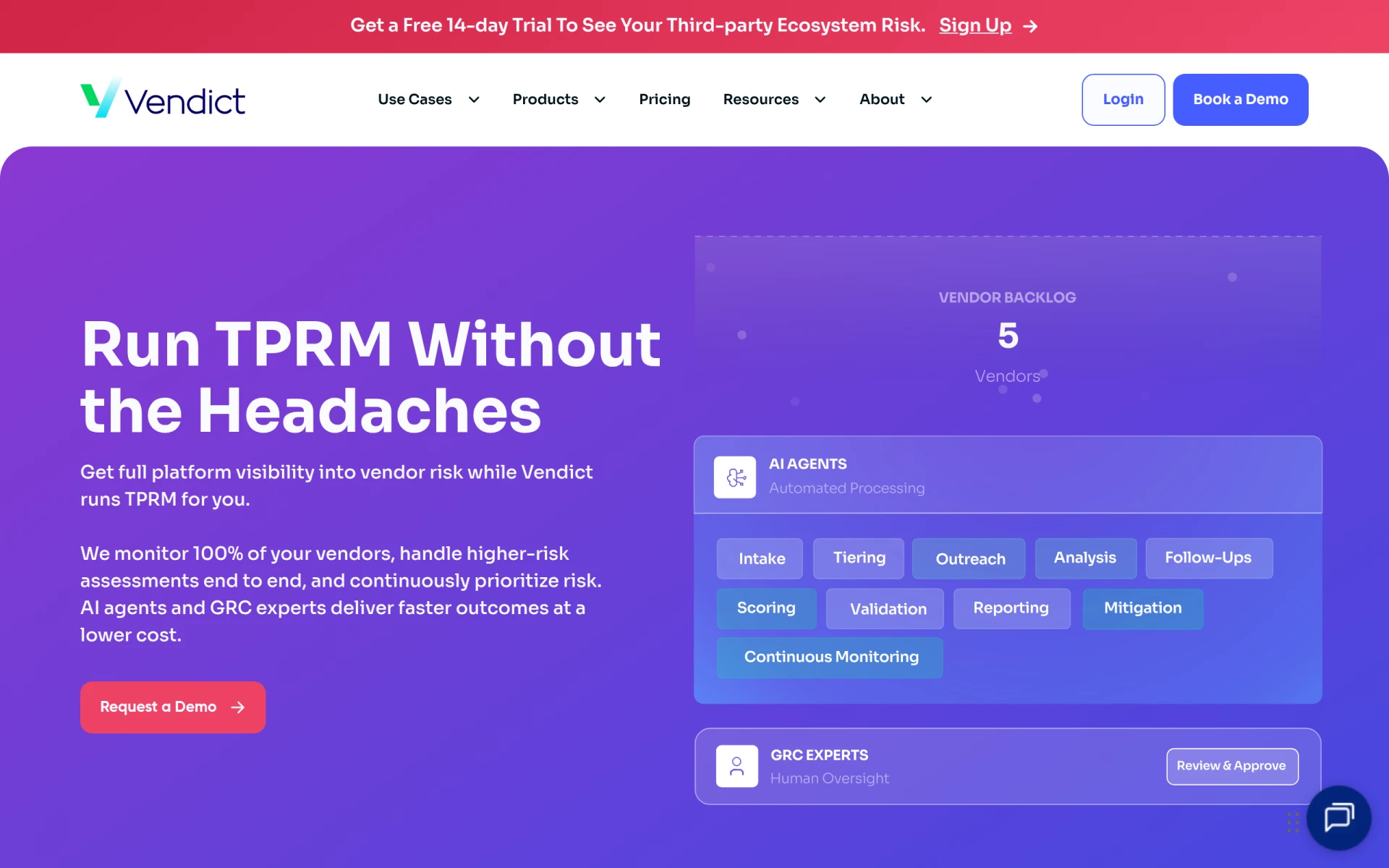Select the Continuous Monitoring chip
Image resolution: width=1389 pixels, height=868 pixels.
click(x=830, y=657)
